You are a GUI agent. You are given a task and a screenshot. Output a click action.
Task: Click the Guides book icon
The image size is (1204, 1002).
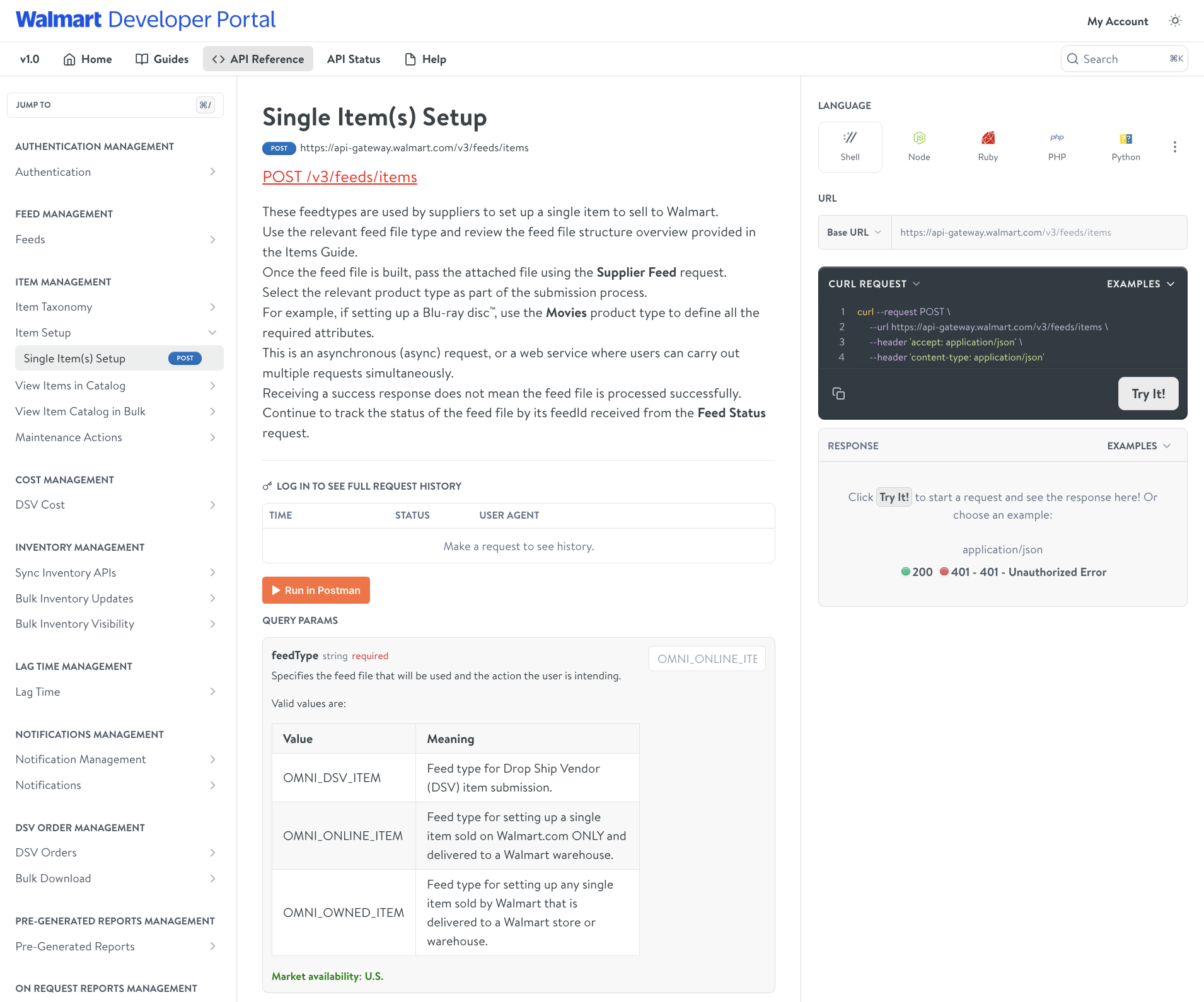pyautogui.click(x=142, y=59)
